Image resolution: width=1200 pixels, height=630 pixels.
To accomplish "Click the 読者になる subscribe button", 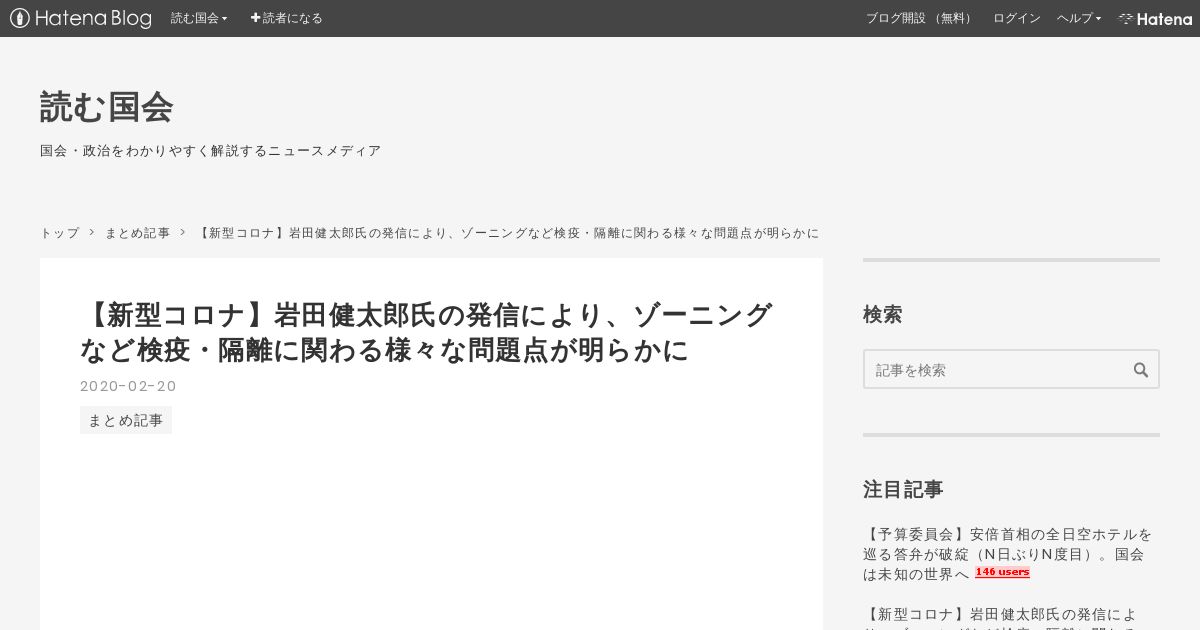I will pyautogui.click(x=286, y=18).
